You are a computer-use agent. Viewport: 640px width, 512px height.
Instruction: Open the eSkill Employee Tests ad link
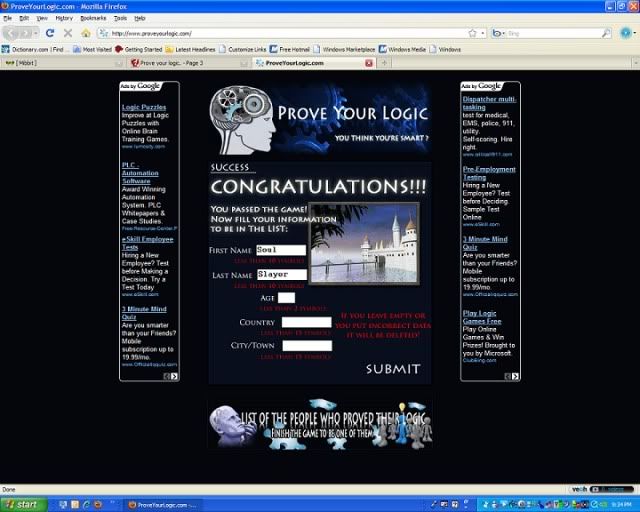147,243
